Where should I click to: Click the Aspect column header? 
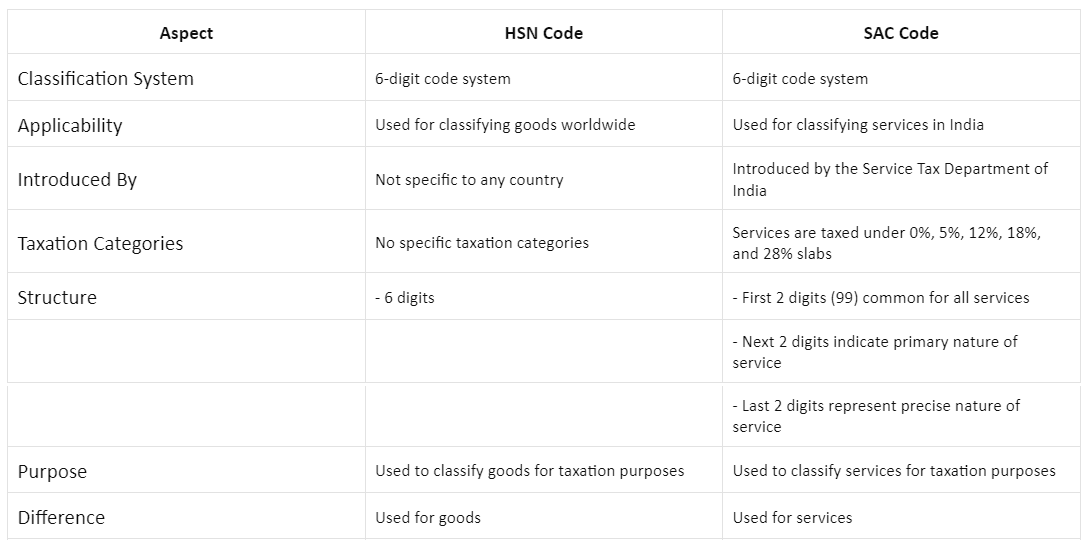(x=186, y=33)
